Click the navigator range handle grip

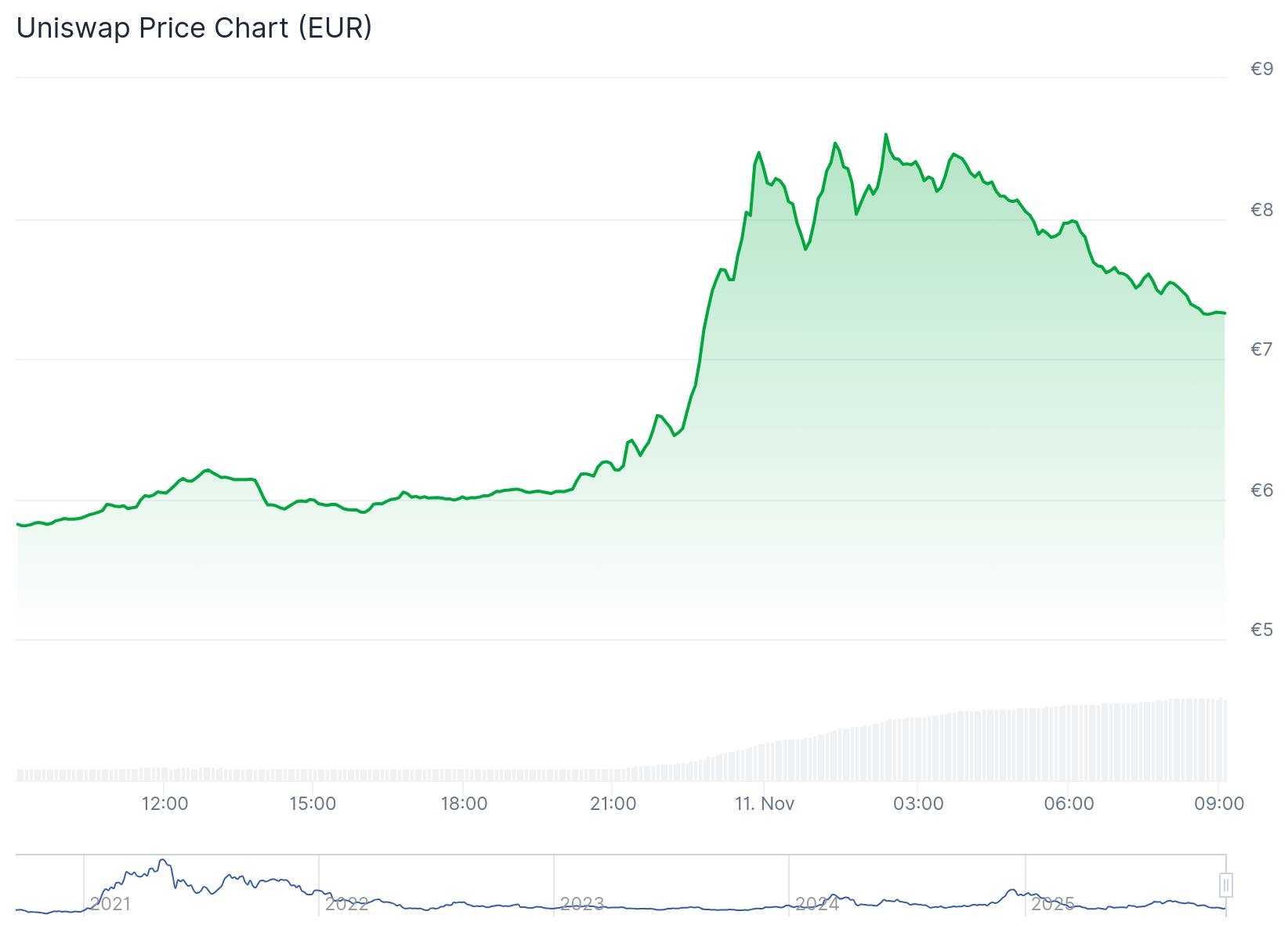[x=1226, y=885]
